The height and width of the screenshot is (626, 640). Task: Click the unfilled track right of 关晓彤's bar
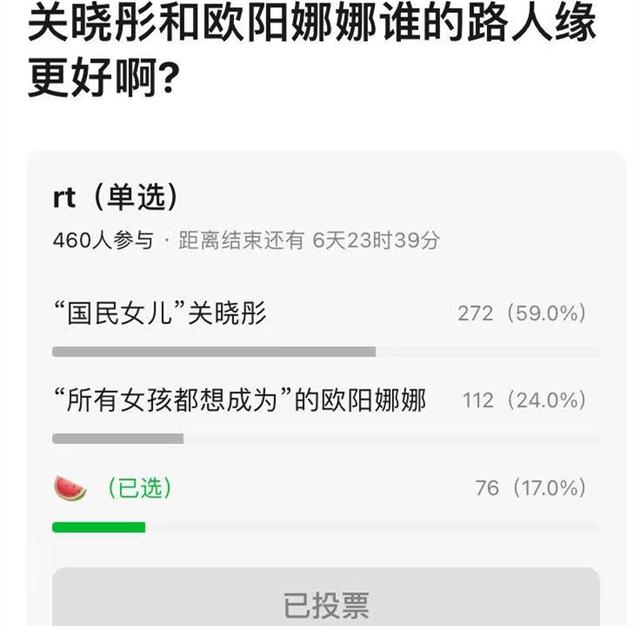pyautogui.click(x=487, y=352)
